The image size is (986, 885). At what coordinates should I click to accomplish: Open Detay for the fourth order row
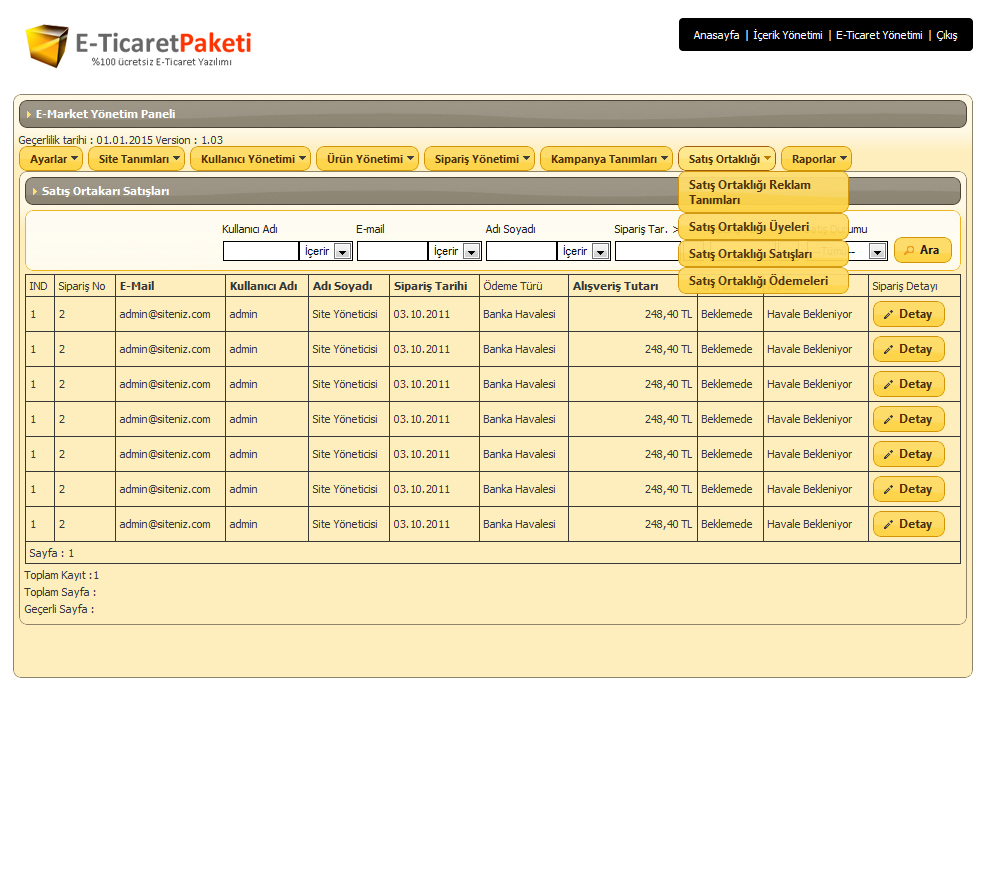(908, 419)
